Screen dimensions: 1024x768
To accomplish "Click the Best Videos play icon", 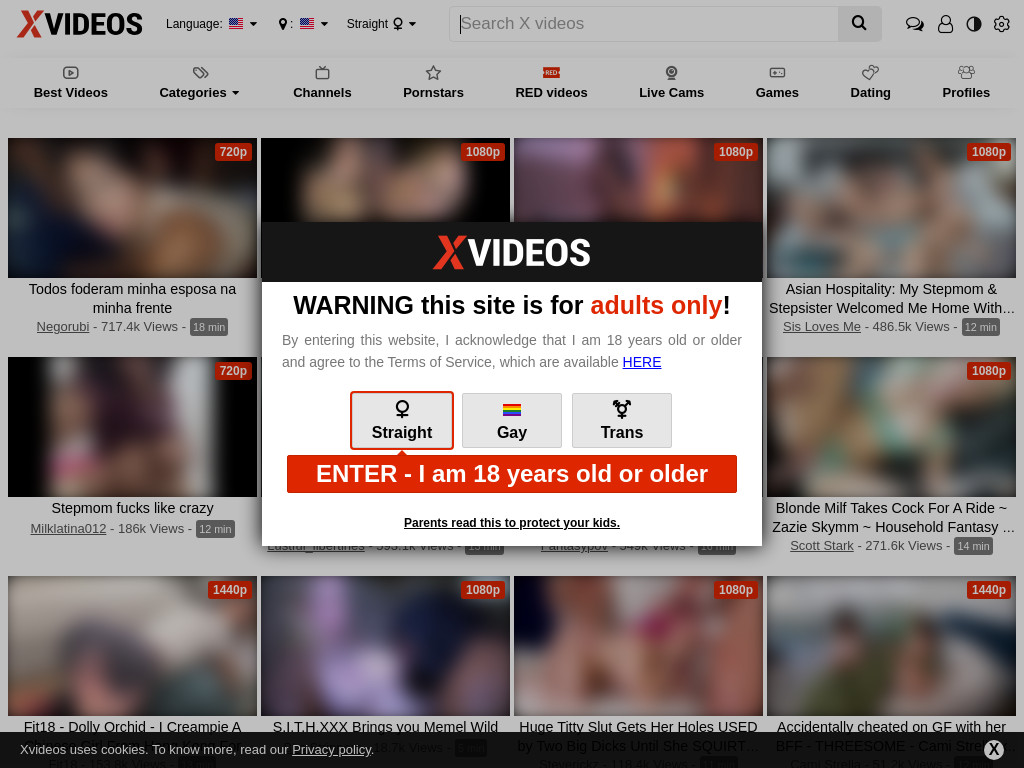I will point(70,73).
